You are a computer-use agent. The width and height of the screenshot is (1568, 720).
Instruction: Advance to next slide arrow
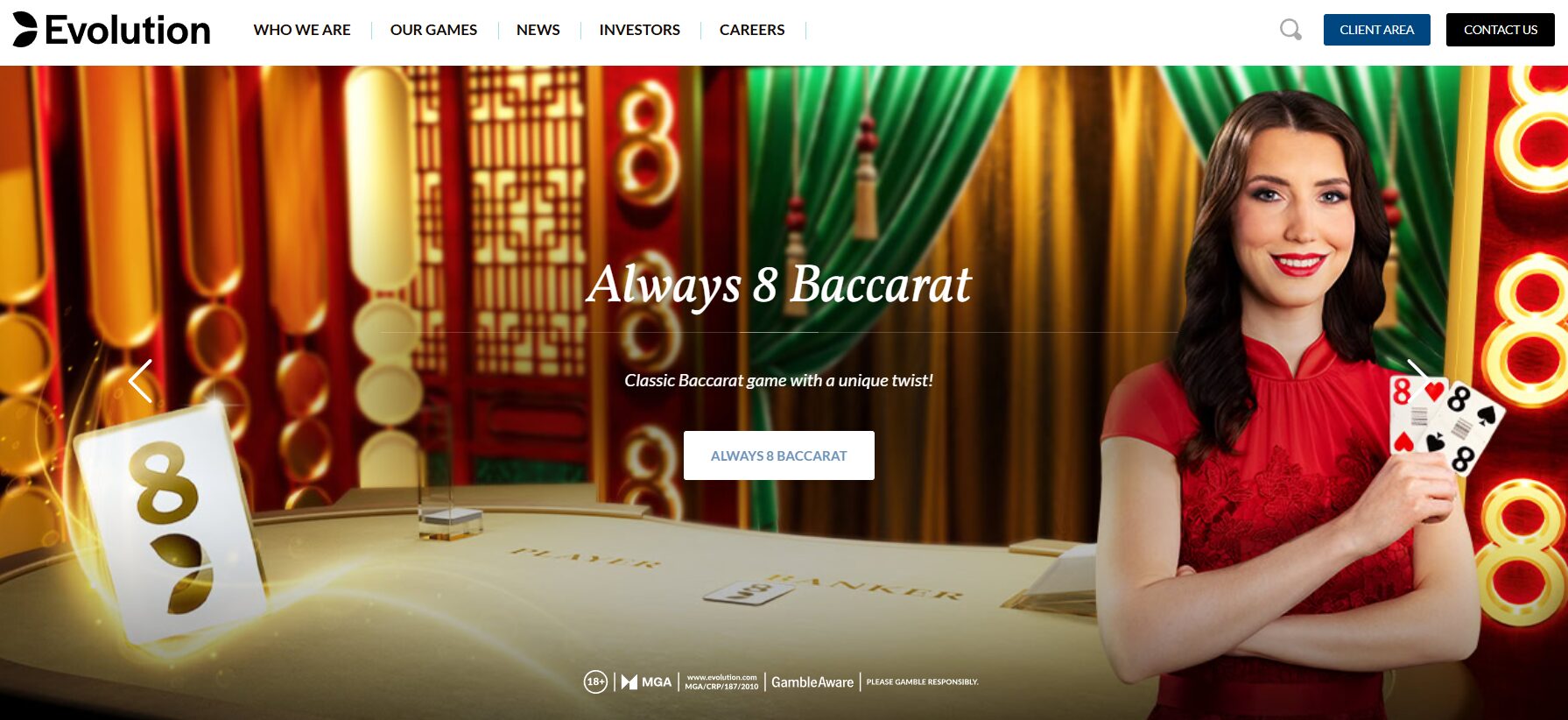[x=1418, y=381]
